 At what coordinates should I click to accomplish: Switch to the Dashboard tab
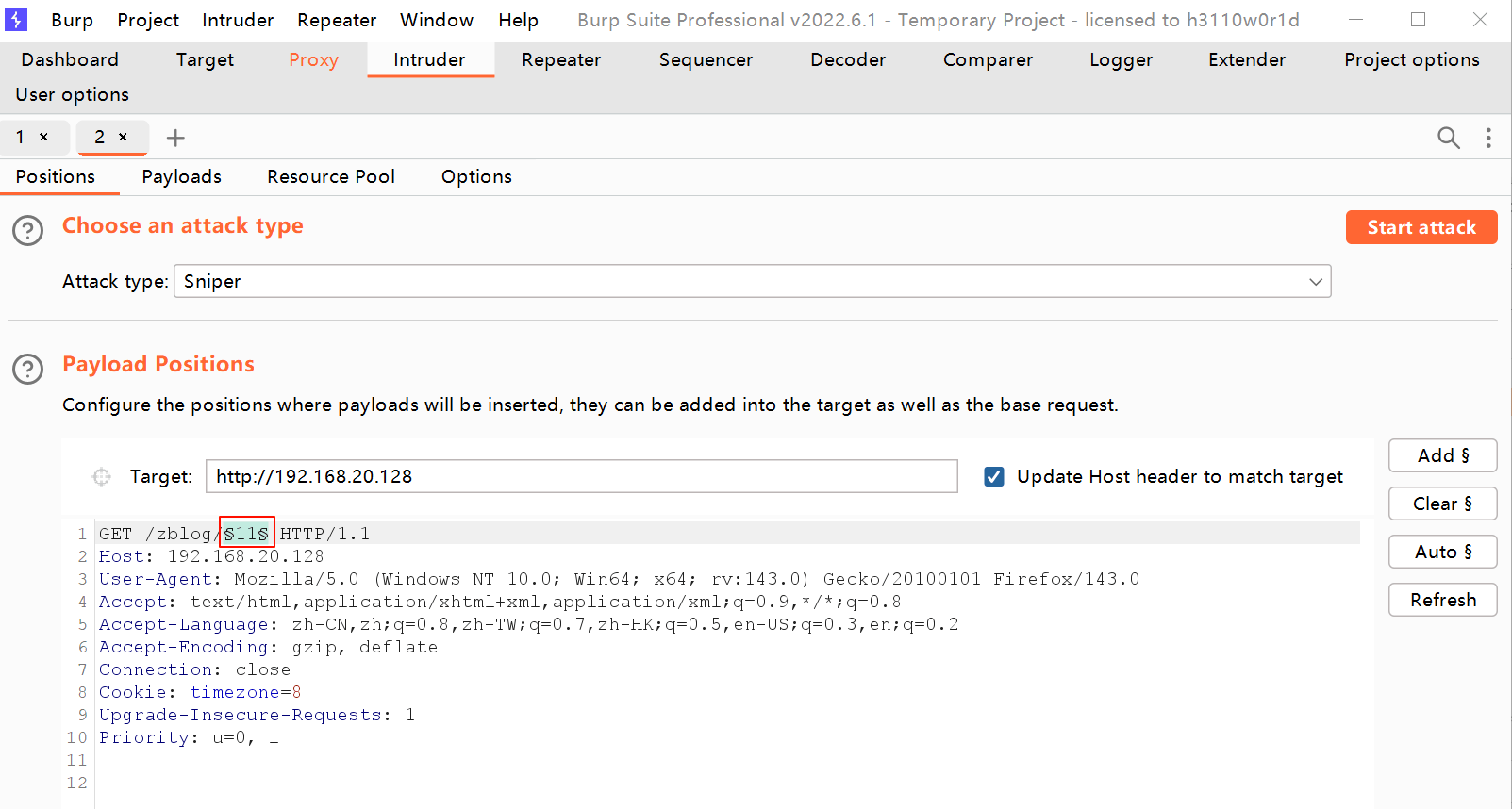70,59
